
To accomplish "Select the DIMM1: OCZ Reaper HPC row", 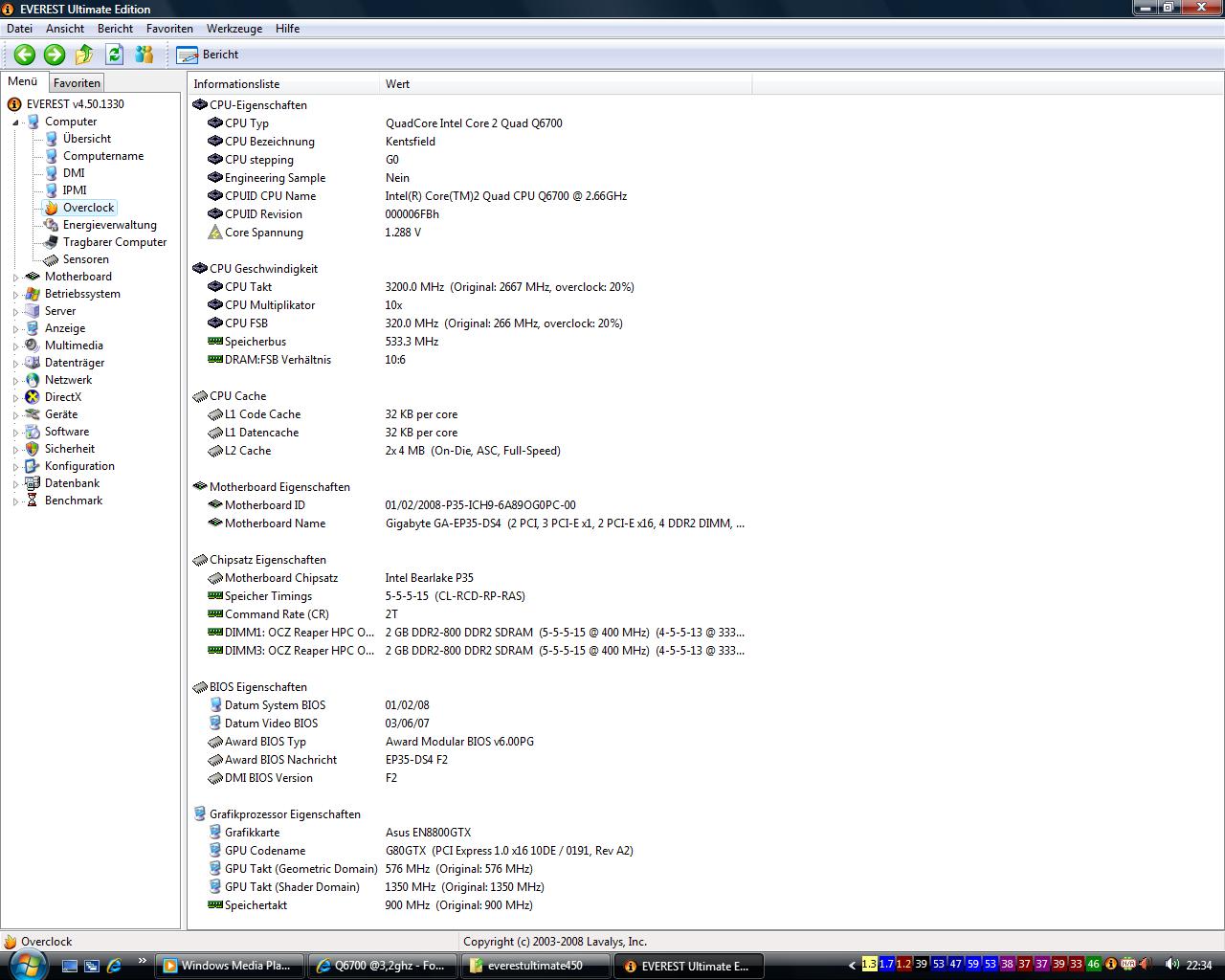I will 471,633.
